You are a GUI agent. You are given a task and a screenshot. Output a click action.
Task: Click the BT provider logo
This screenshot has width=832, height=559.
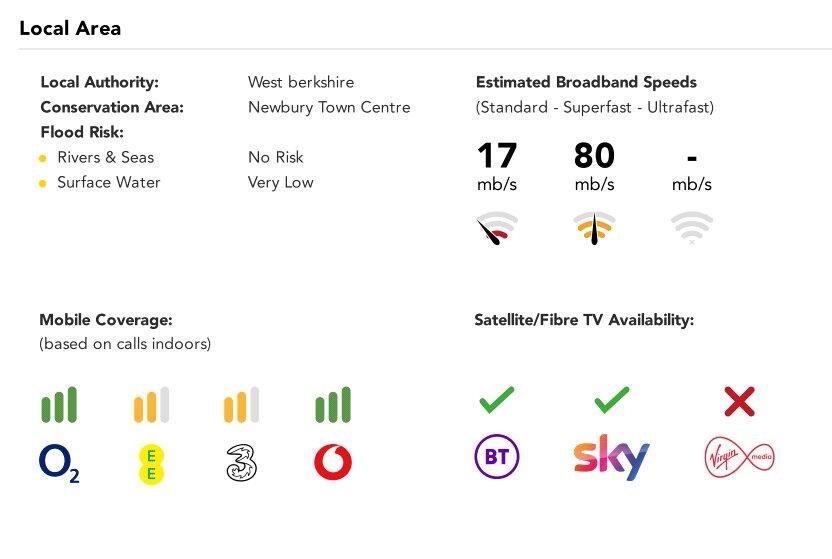click(496, 458)
